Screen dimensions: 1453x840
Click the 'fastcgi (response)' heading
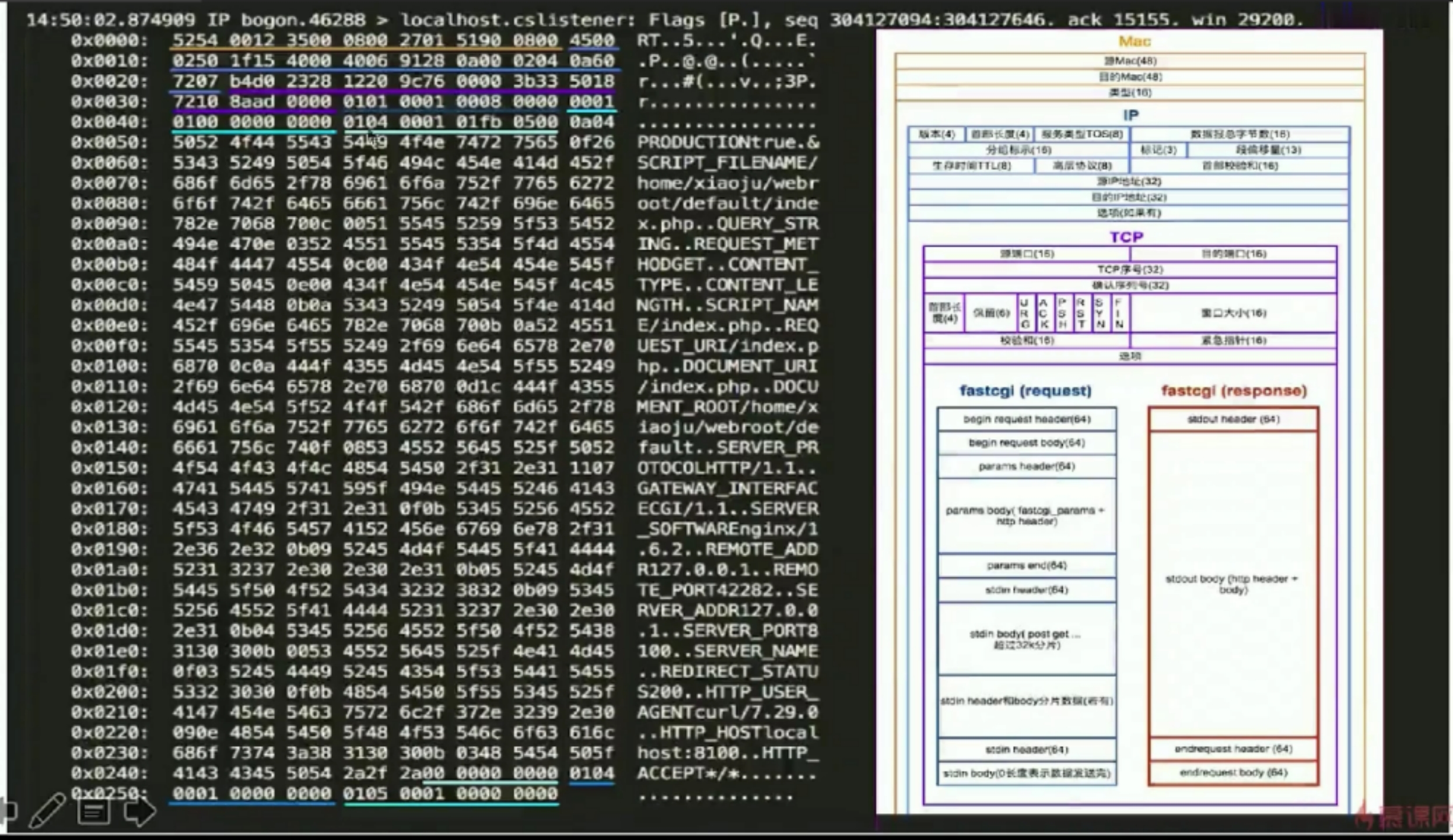[x=1234, y=391]
